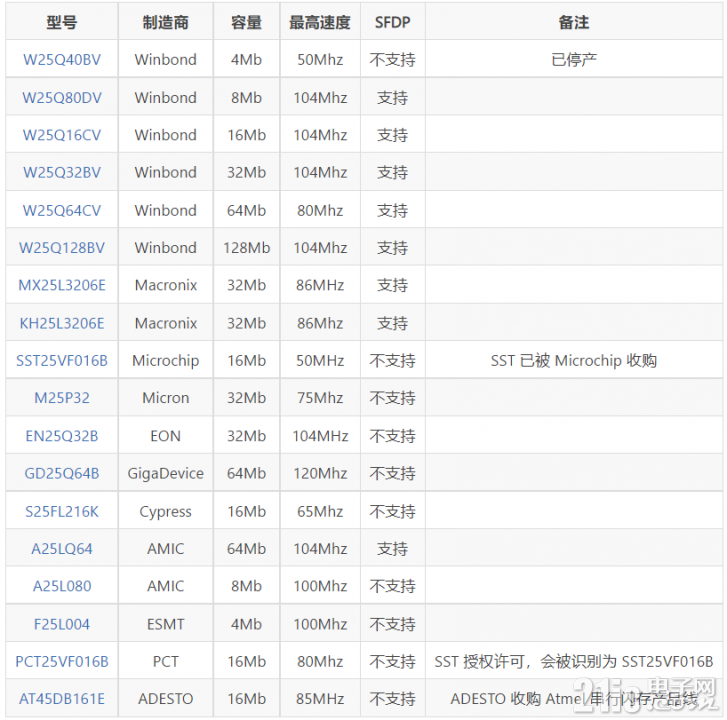The image size is (727, 720).
Task: Click AMIC in the A25LQ64 row
Action: point(166,549)
